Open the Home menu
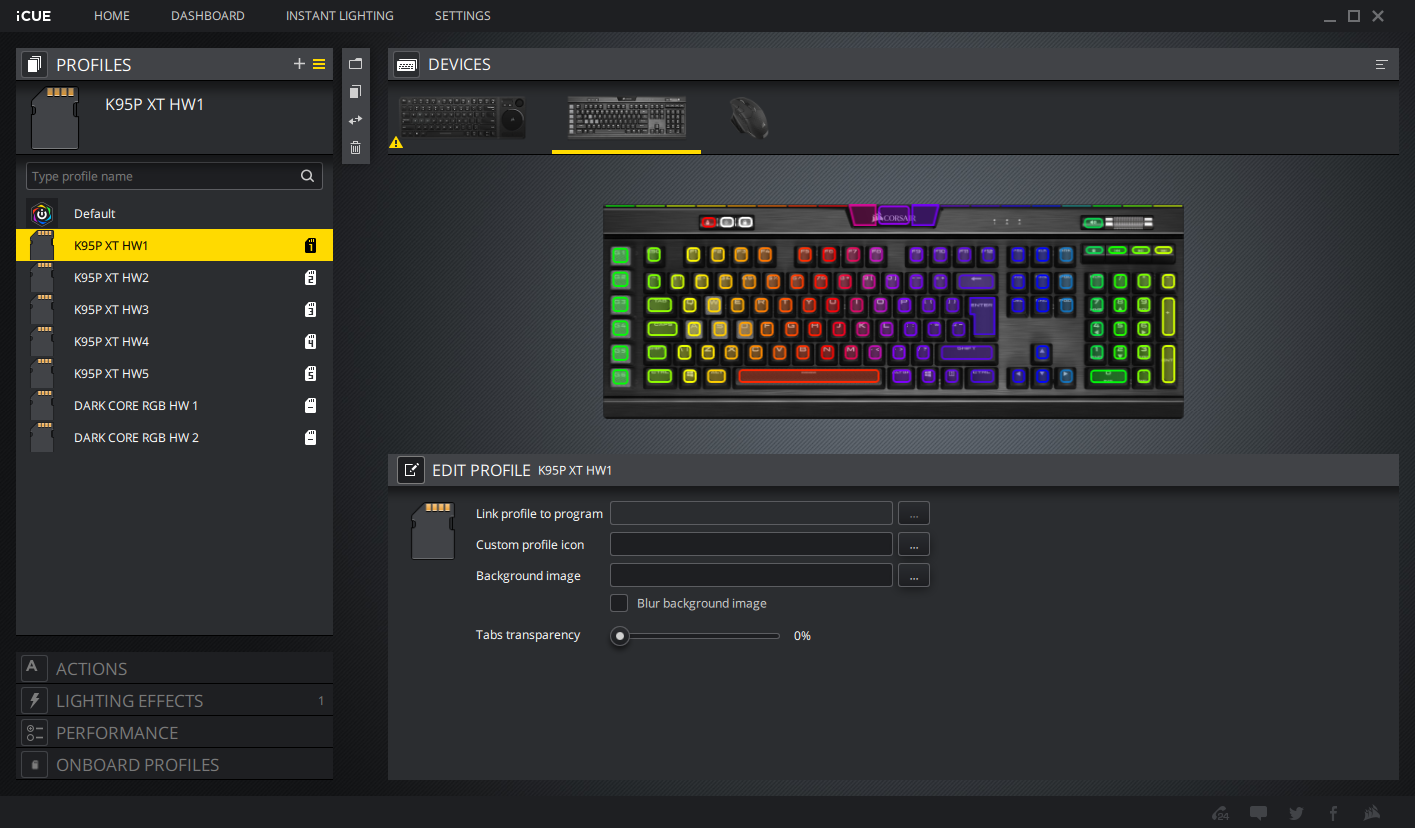The height and width of the screenshot is (828, 1415). pos(112,16)
